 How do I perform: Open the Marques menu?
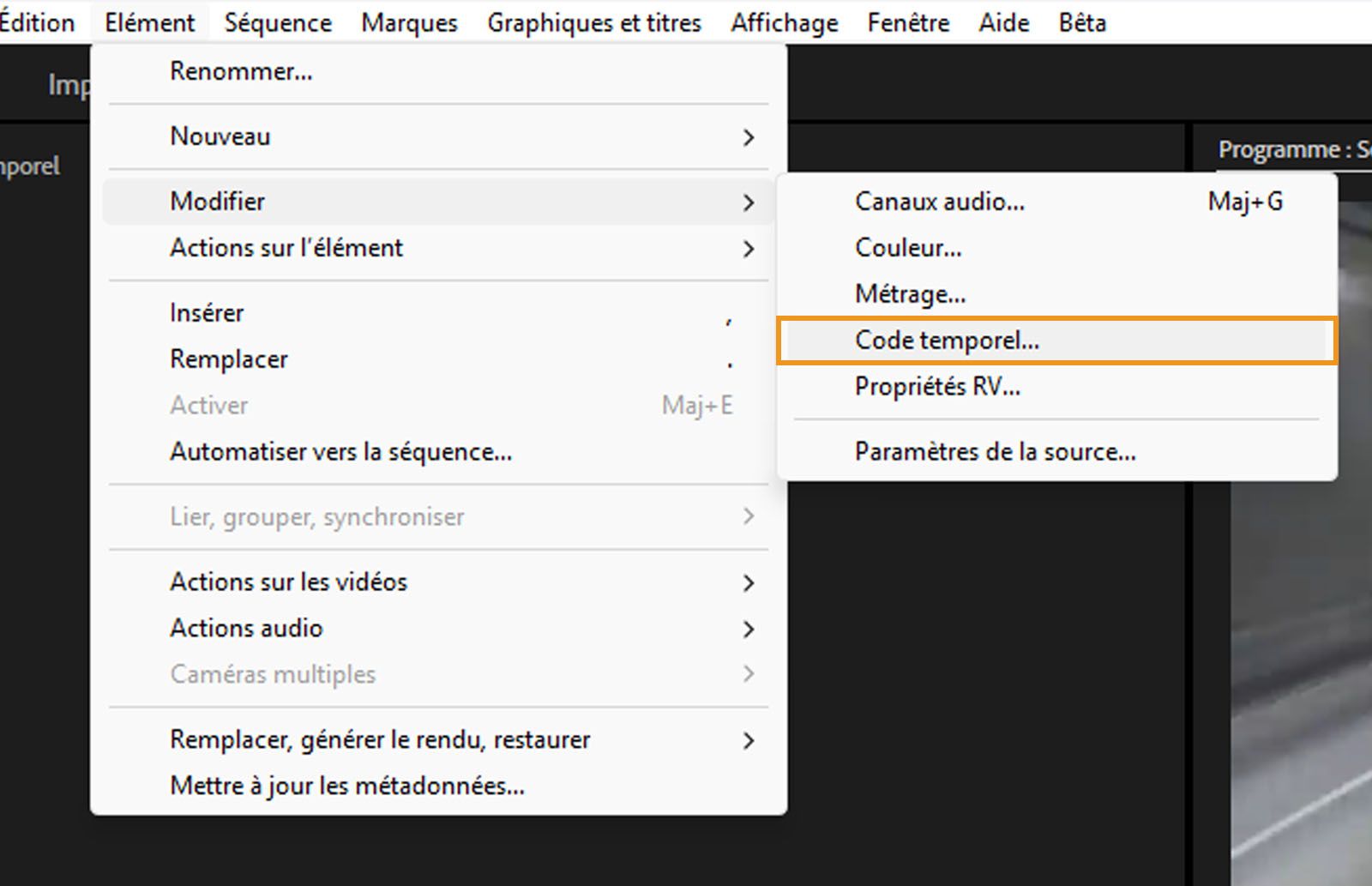409,22
